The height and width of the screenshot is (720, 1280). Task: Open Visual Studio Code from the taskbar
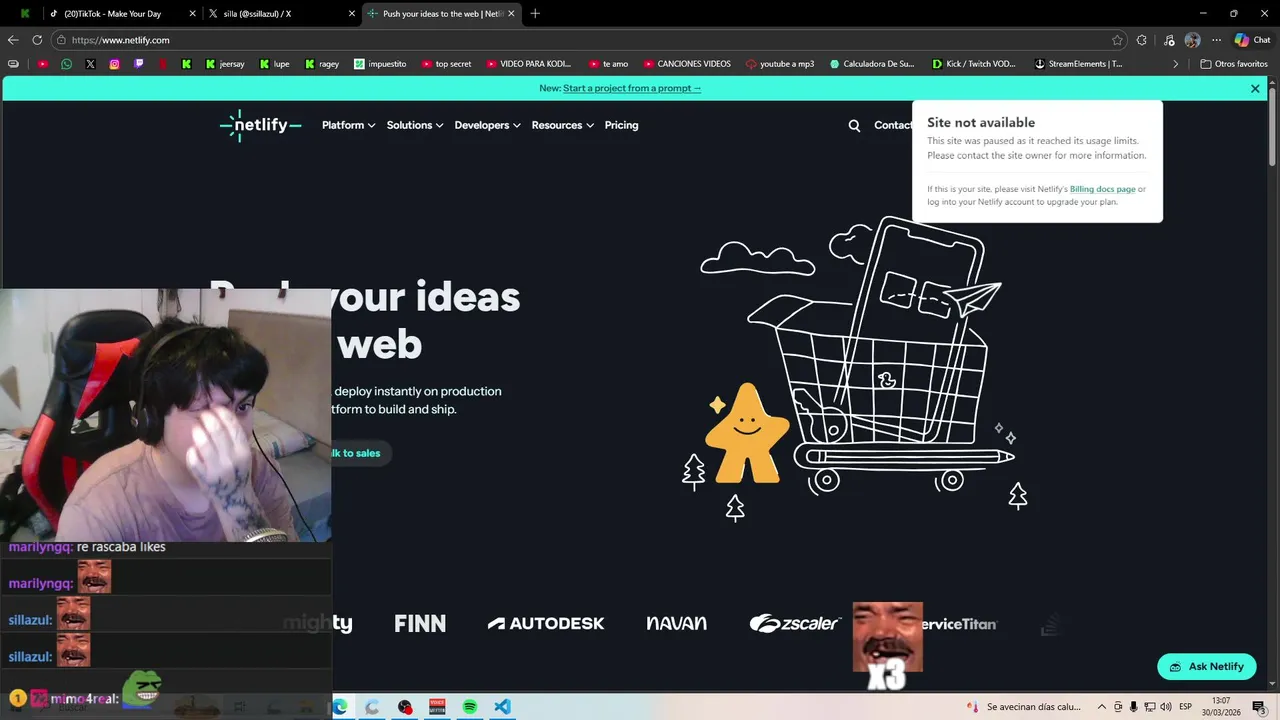coord(502,707)
